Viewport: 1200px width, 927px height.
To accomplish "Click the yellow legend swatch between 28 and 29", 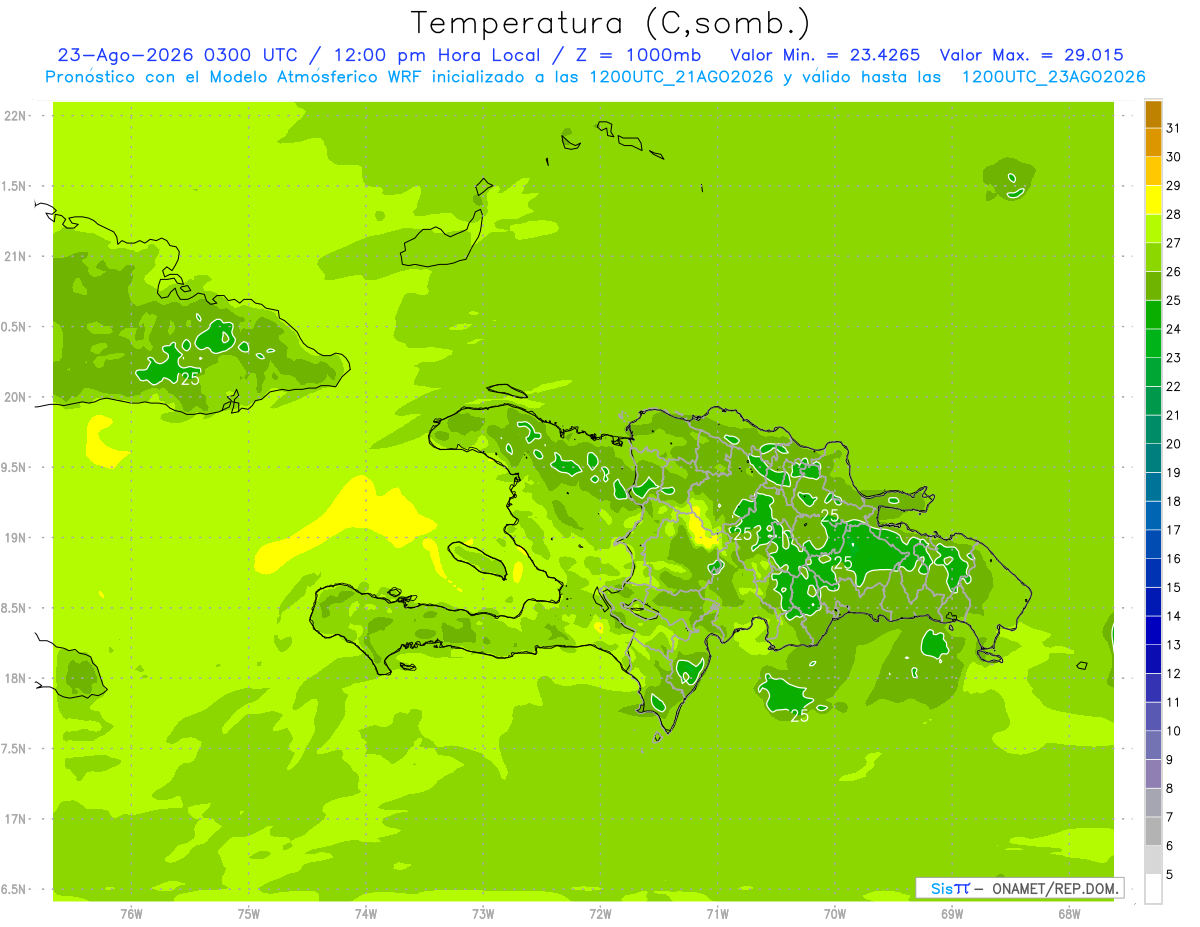I will (1153, 199).
